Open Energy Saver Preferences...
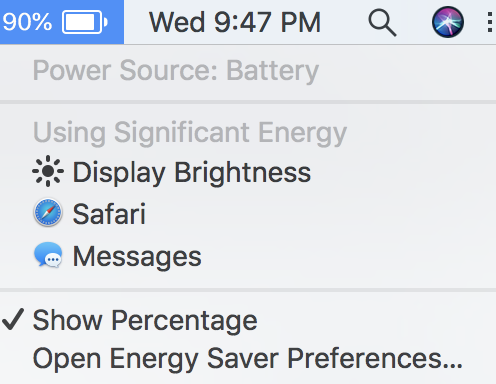496x384 pixels. pyautogui.click(x=248, y=358)
